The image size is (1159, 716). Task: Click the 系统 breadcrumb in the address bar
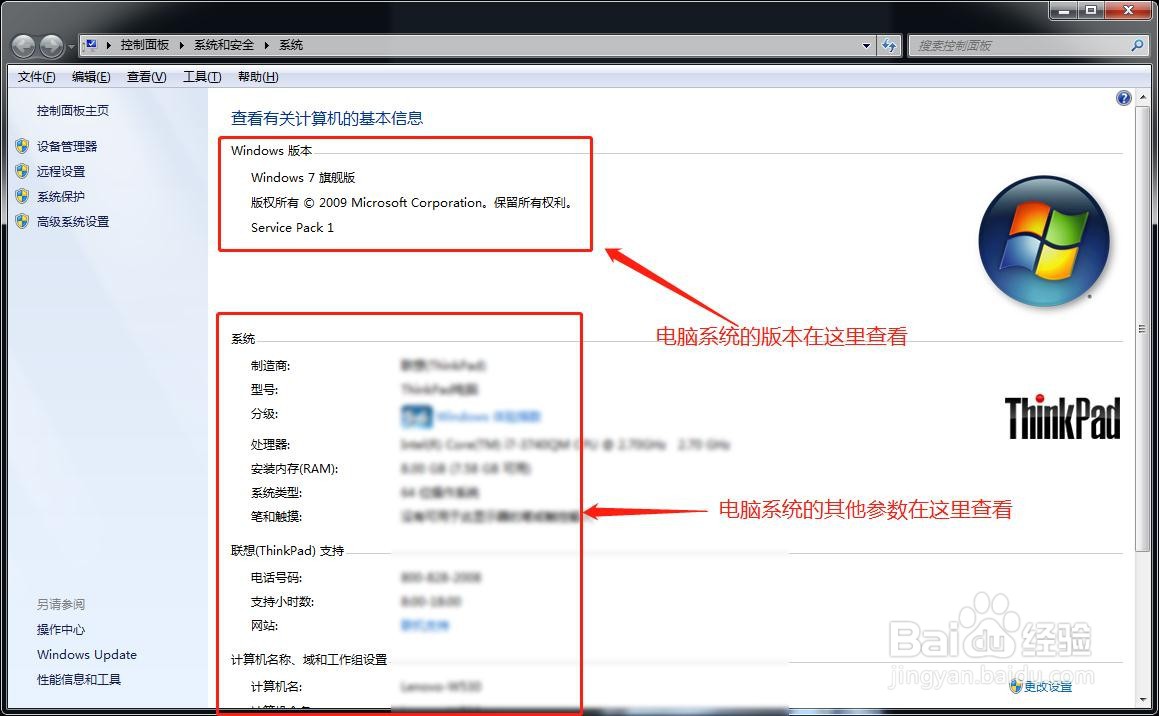click(290, 45)
